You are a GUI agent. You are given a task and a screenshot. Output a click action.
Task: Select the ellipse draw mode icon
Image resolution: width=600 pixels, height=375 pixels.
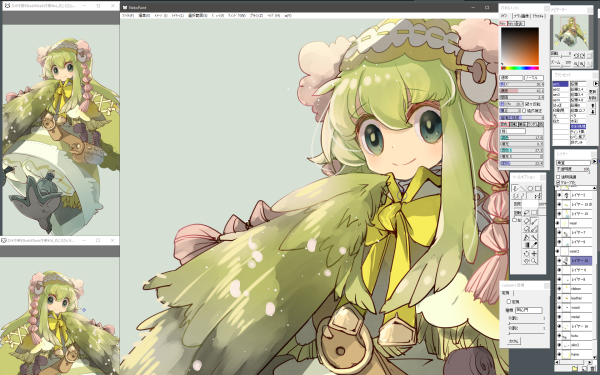click(530, 188)
